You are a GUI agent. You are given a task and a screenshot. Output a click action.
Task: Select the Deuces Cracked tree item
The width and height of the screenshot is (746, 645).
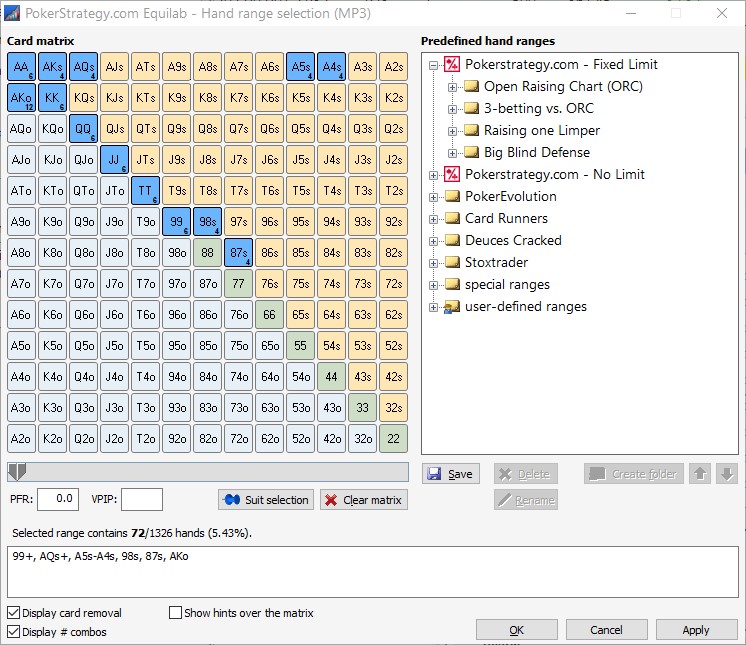pyautogui.click(x=513, y=240)
